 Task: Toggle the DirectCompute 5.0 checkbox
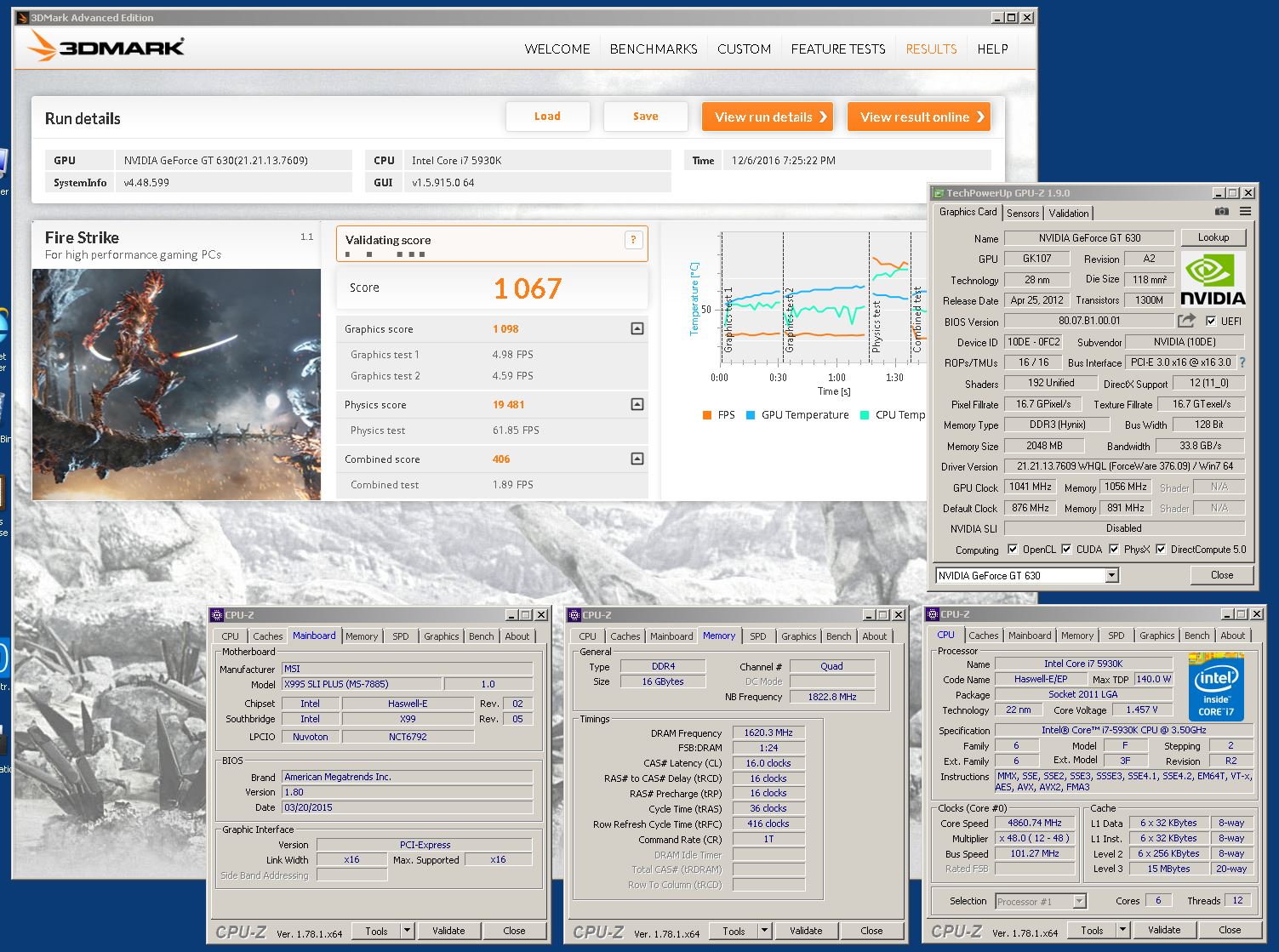tap(1161, 549)
